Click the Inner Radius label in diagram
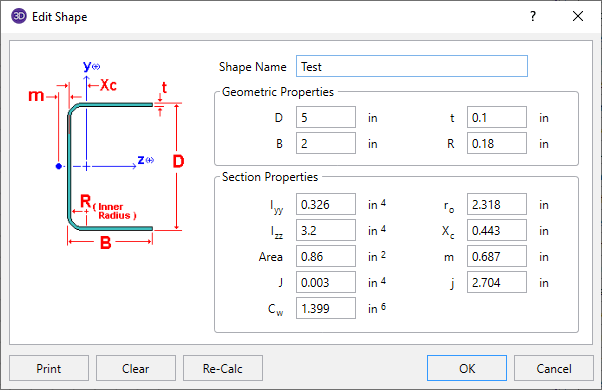Screen dimensions: 602x390 click(115, 211)
